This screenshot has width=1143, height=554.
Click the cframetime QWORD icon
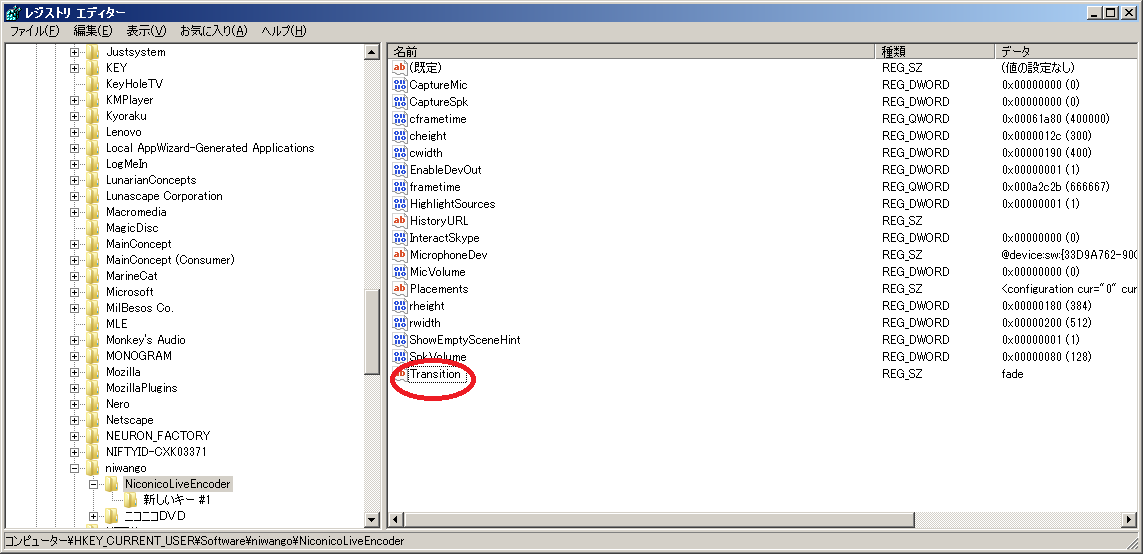[x=399, y=119]
